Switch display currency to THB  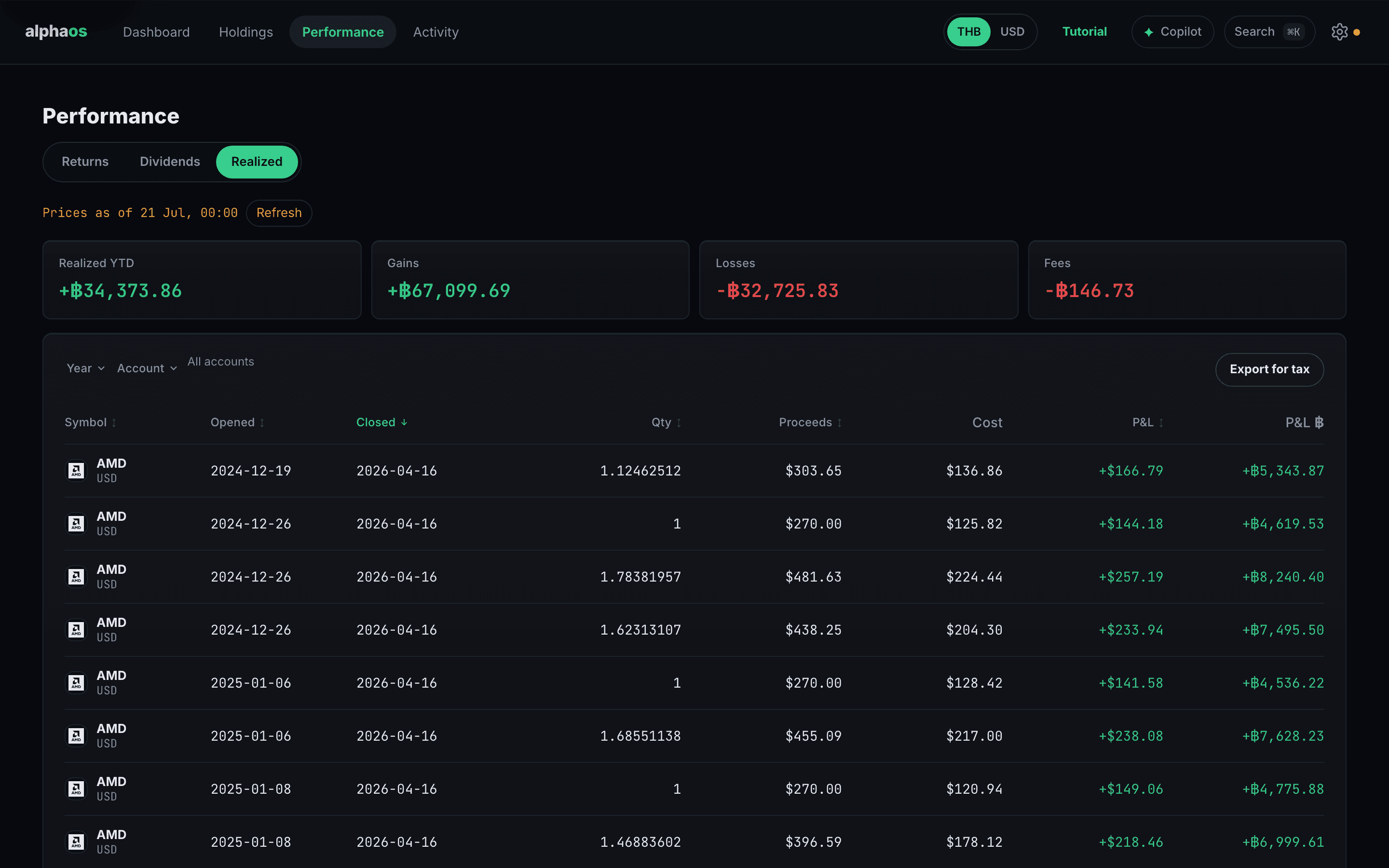(968, 31)
